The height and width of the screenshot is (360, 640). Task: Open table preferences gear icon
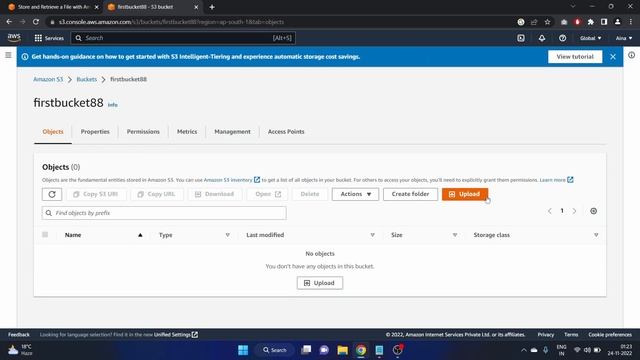[593, 211]
